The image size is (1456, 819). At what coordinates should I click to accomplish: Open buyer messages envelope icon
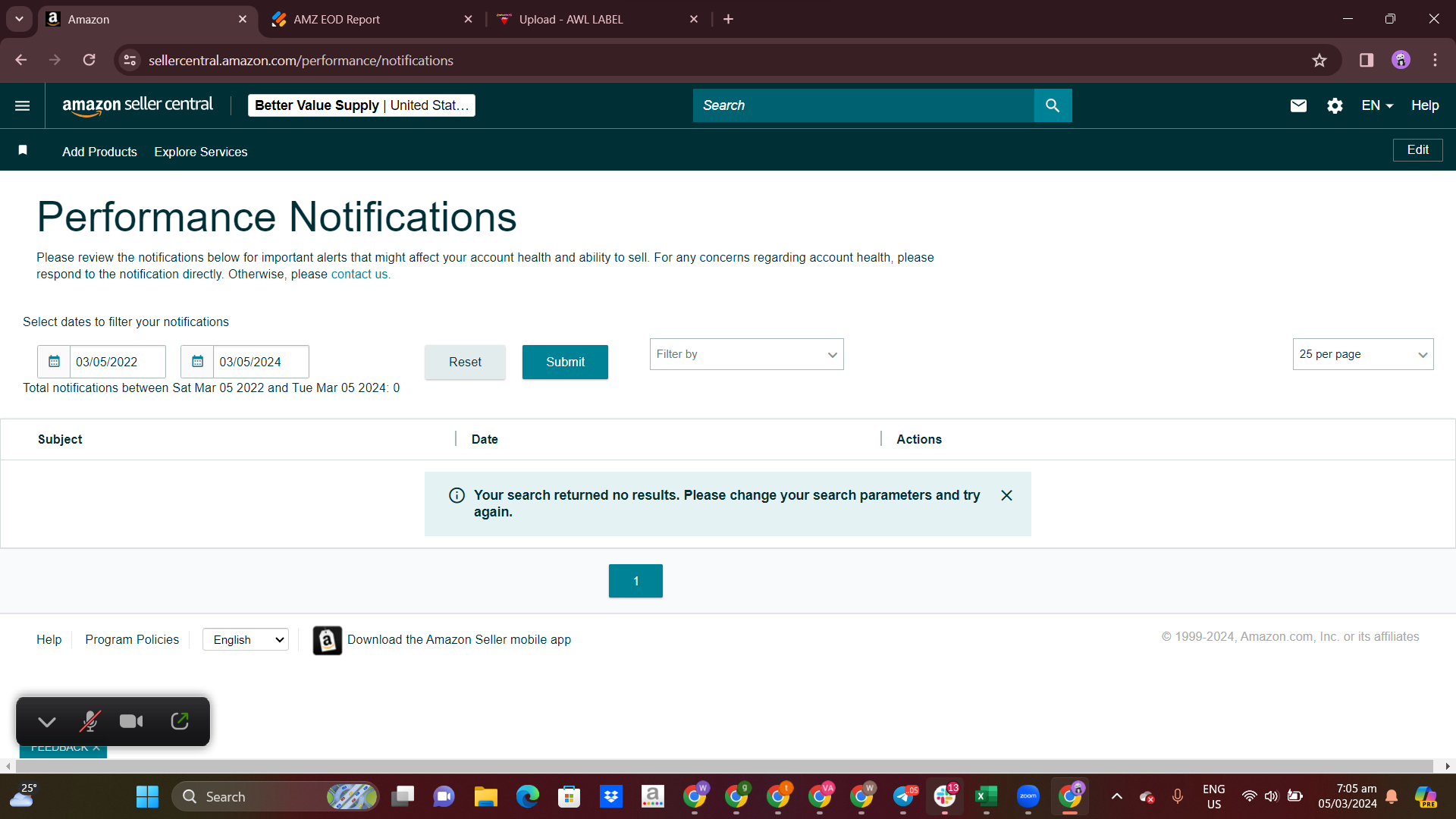pos(1298,105)
